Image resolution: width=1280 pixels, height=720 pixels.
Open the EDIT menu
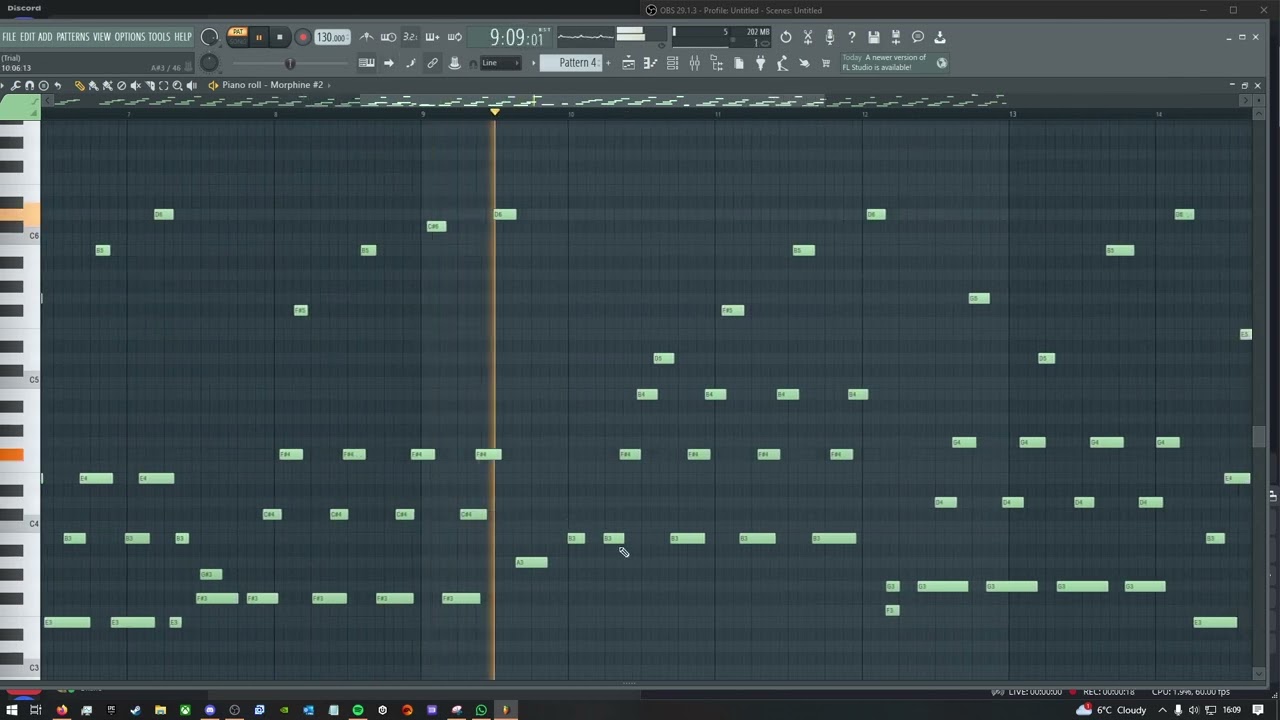[27, 37]
